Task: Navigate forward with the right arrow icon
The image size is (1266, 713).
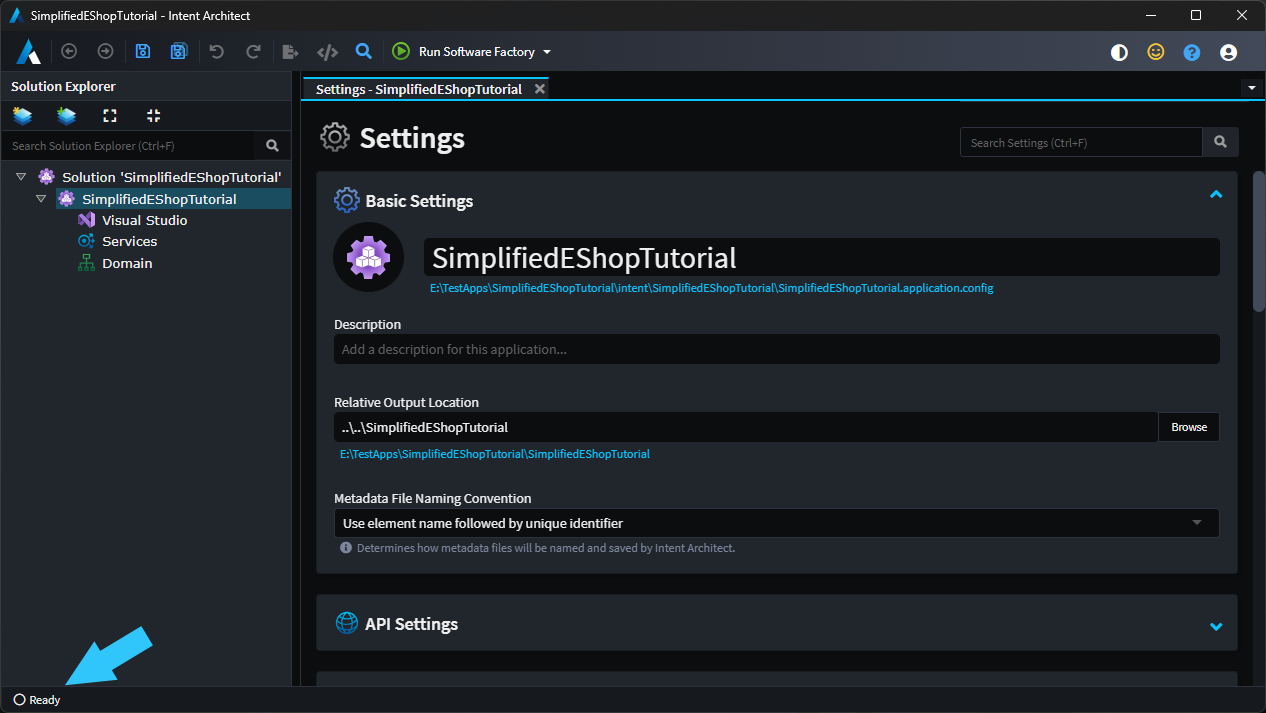Action: click(105, 51)
